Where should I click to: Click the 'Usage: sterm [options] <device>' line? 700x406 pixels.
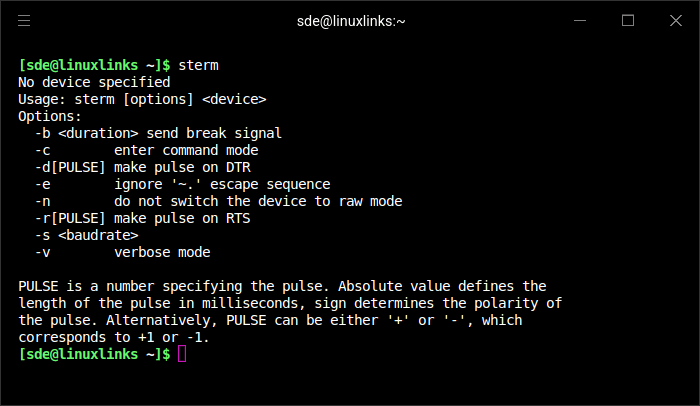pos(142,99)
